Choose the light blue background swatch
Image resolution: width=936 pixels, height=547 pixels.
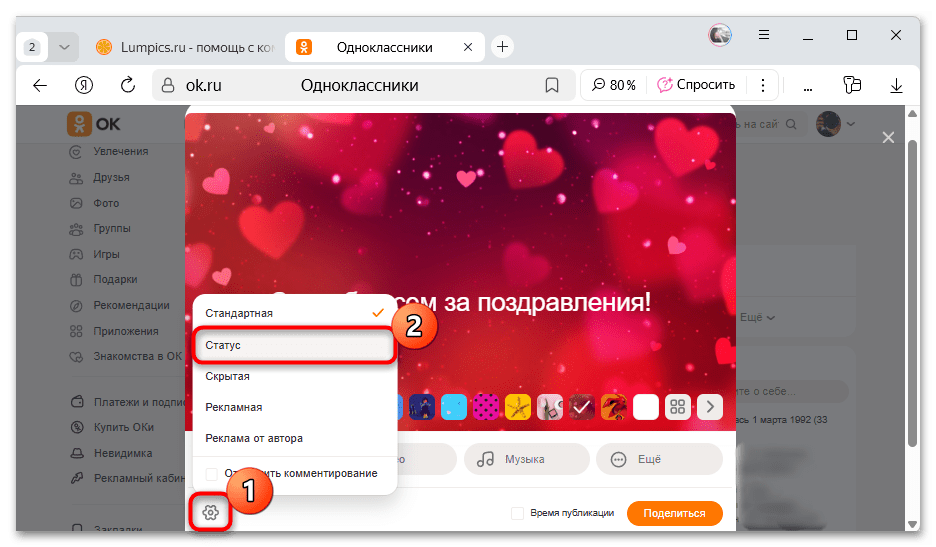click(454, 407)
